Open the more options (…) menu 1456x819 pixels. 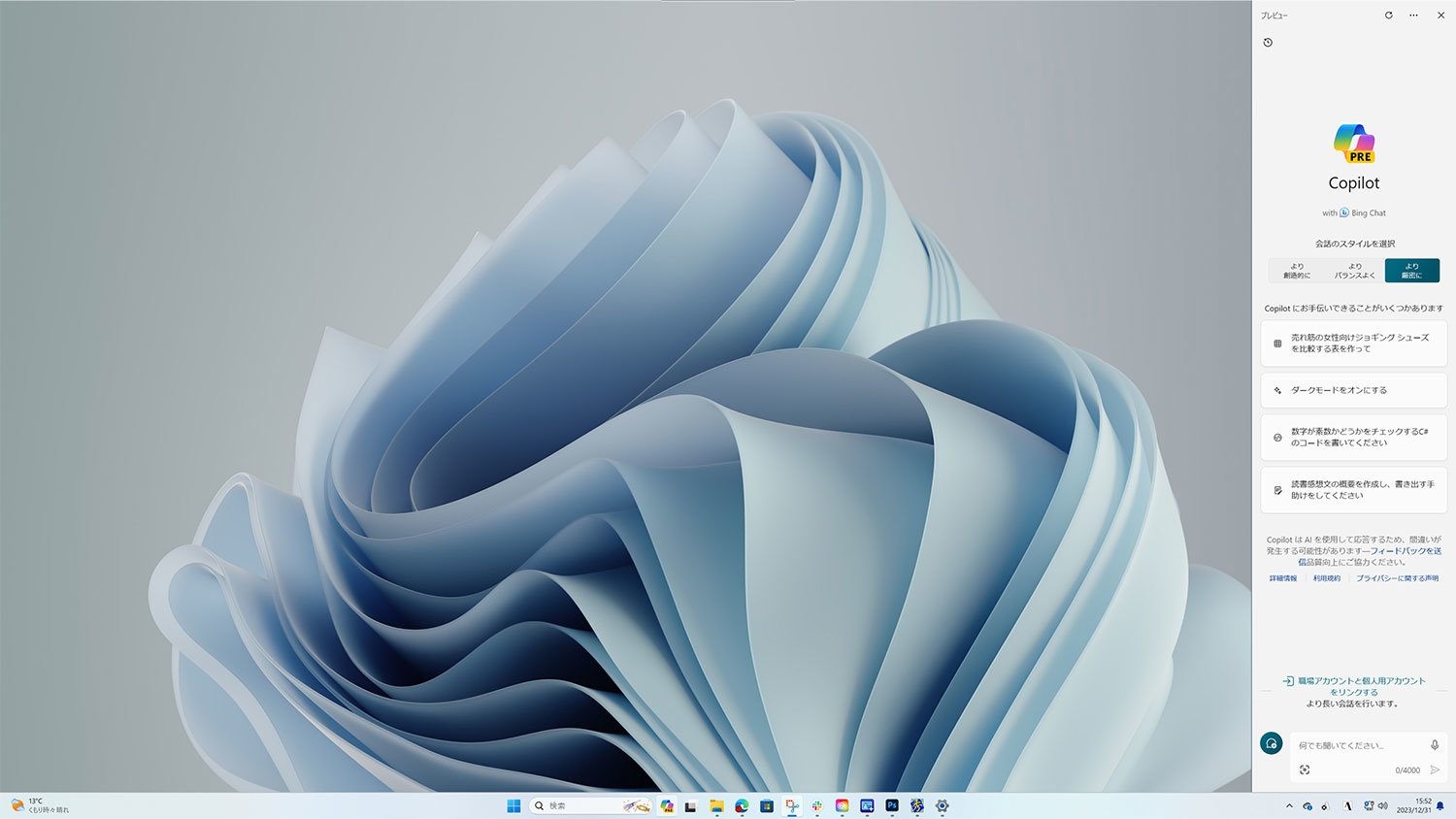(1413, 16)
